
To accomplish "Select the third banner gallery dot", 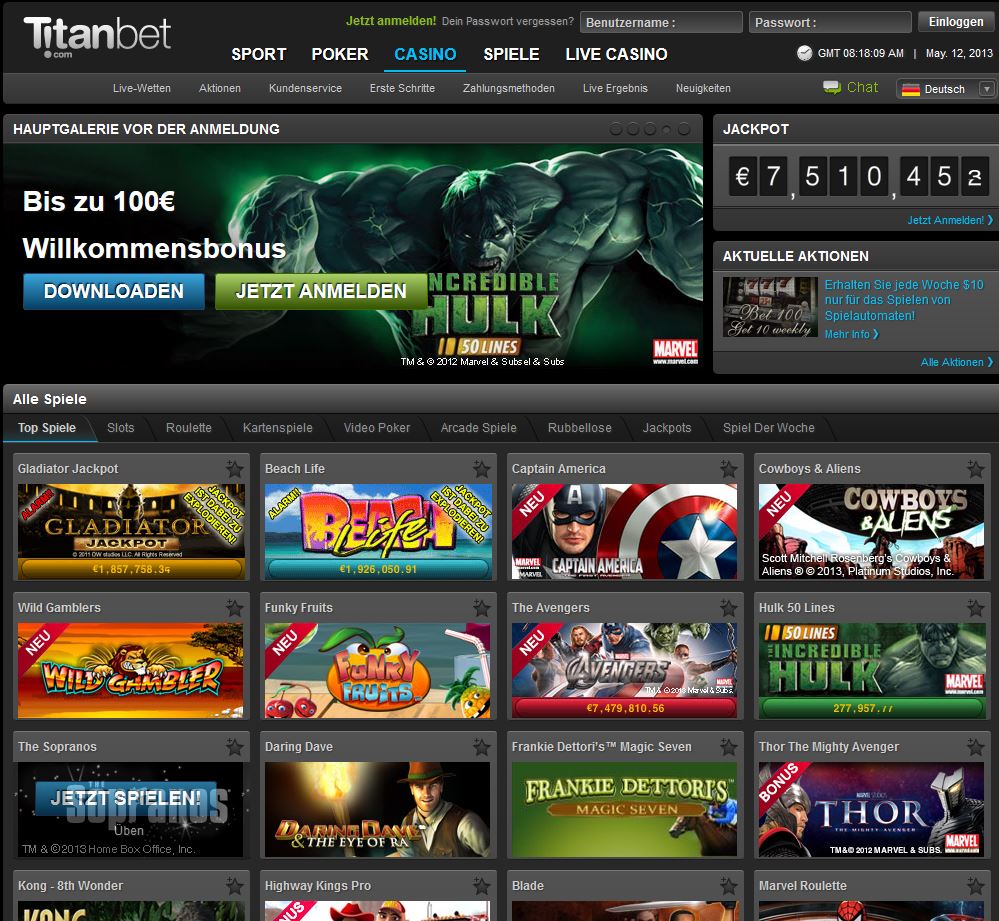I will pyautogui.click(x=650, y=129).
